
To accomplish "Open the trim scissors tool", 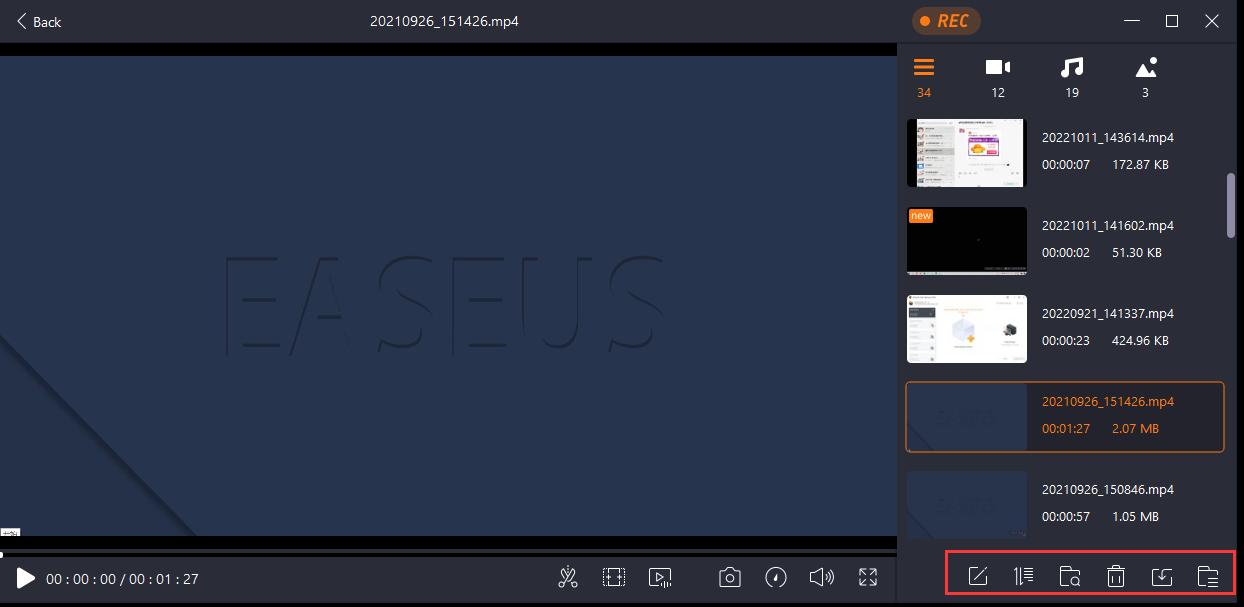I will click(x=568, y=577).
